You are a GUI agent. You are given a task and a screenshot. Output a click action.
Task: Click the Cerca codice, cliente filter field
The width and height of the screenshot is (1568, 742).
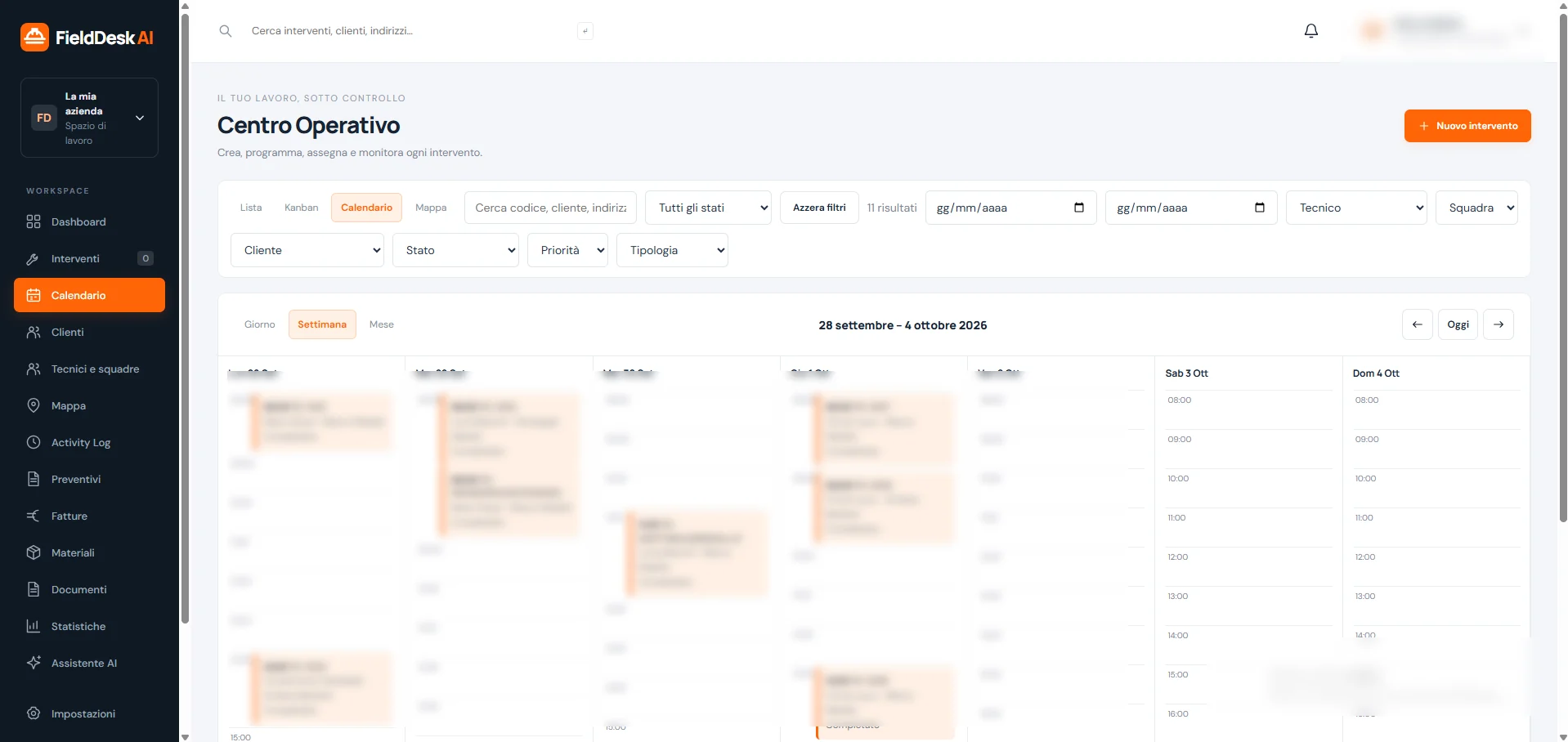pyautogui.click(x=550, y=208)
